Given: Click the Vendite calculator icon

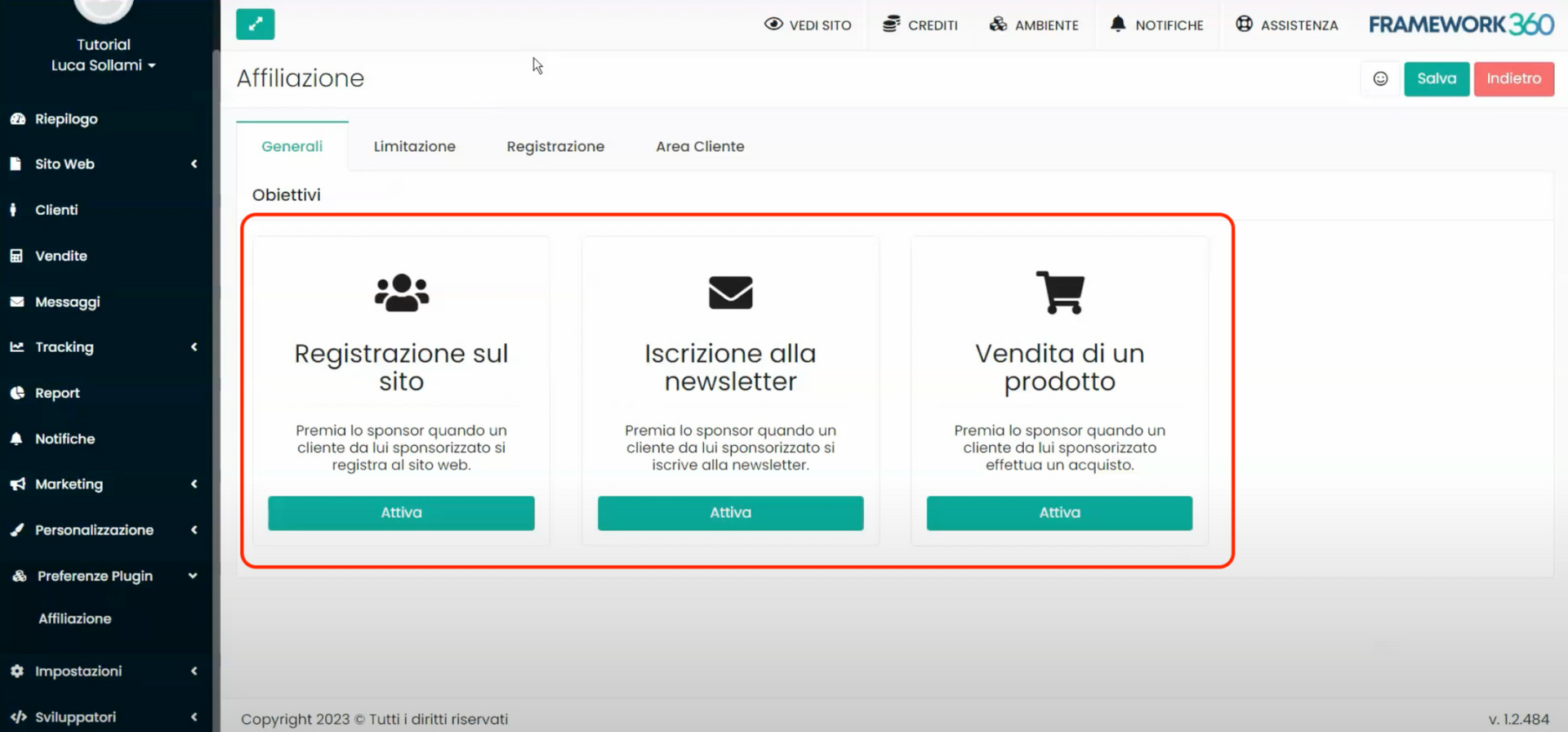Looking at the screenshot, I should [x=16, y=256].
